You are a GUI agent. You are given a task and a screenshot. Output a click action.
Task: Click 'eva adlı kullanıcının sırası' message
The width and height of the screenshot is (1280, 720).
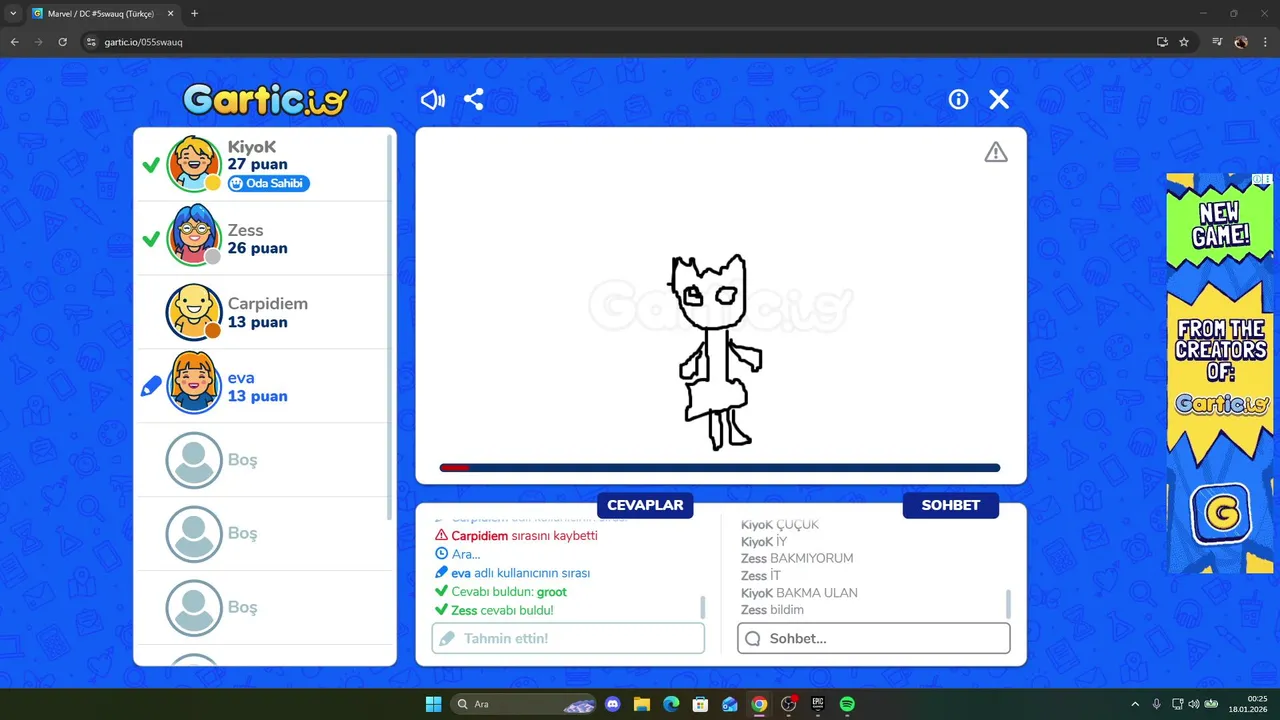512,573
